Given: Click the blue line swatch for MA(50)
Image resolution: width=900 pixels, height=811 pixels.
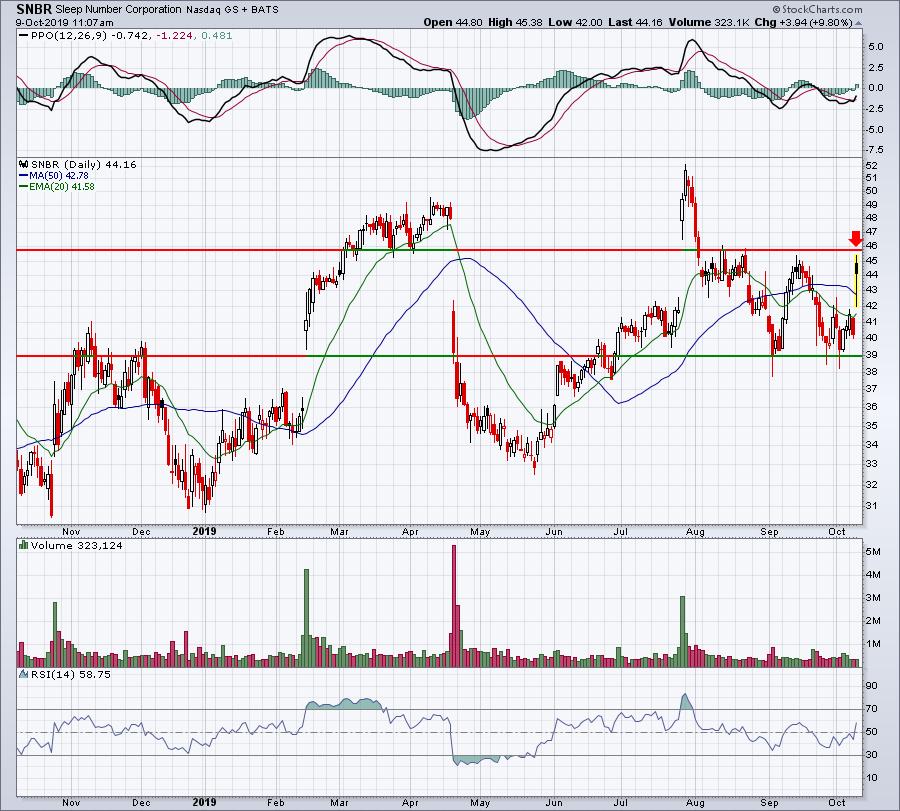Looking at the screenshot, I should click(x=24, y=176).
